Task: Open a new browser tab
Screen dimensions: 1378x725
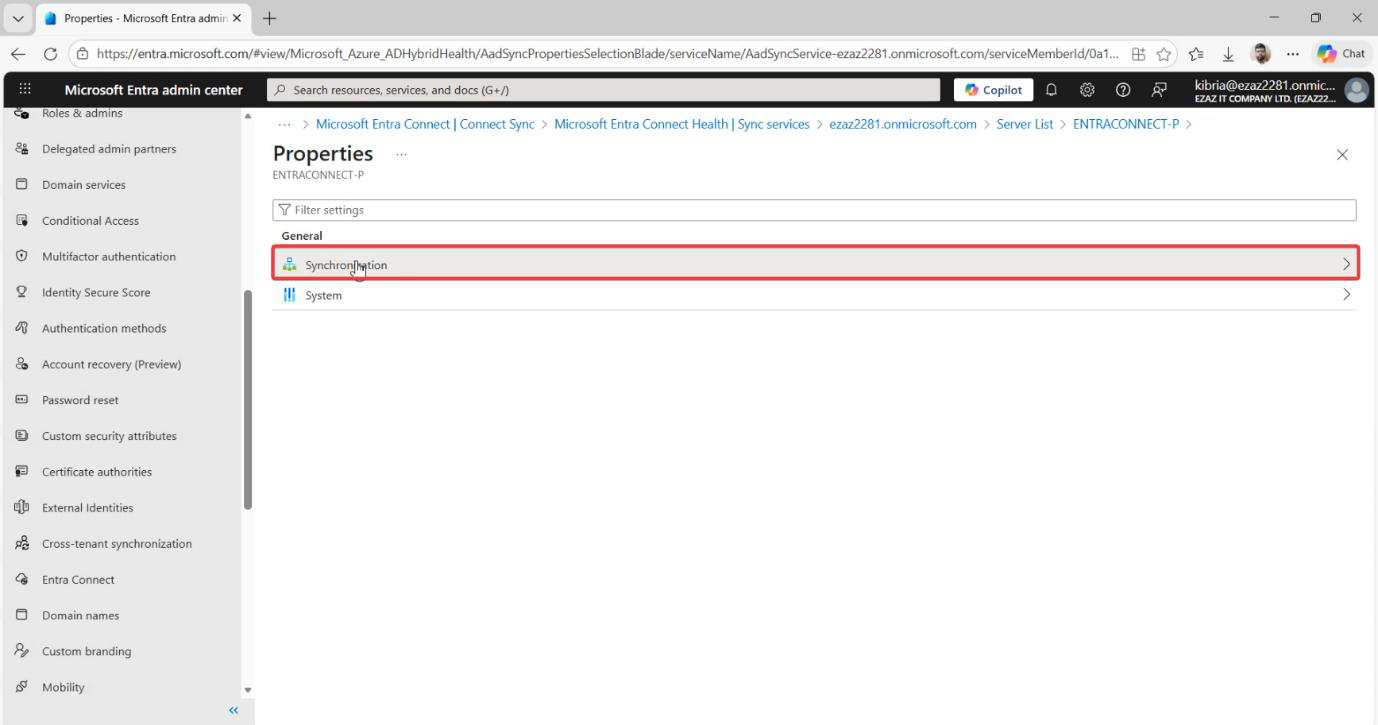Action: point(269,18)
